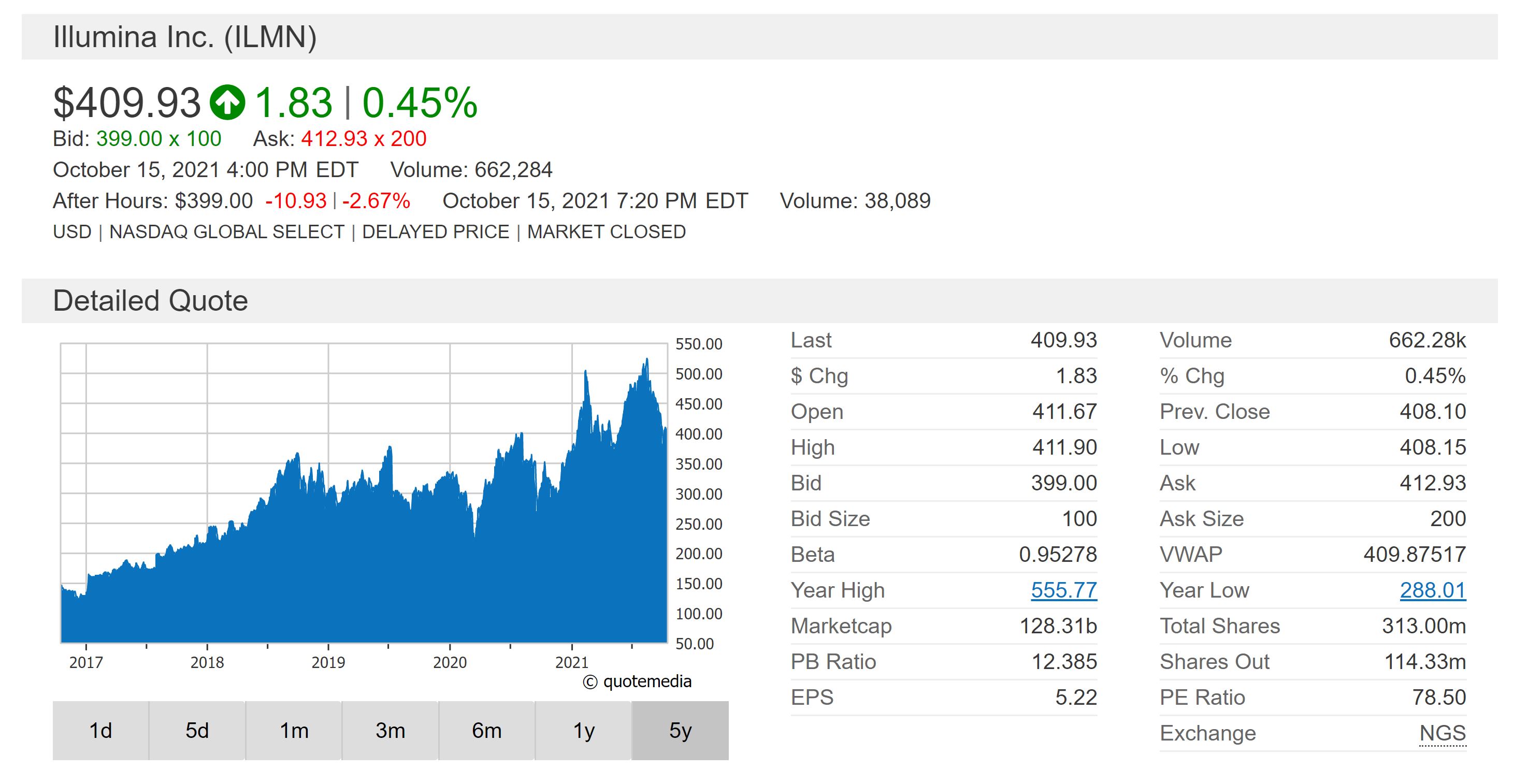Click the Marketcap value 128.31b
This screenshot has height=784, width=1514.
click(x=1058, y=626)
